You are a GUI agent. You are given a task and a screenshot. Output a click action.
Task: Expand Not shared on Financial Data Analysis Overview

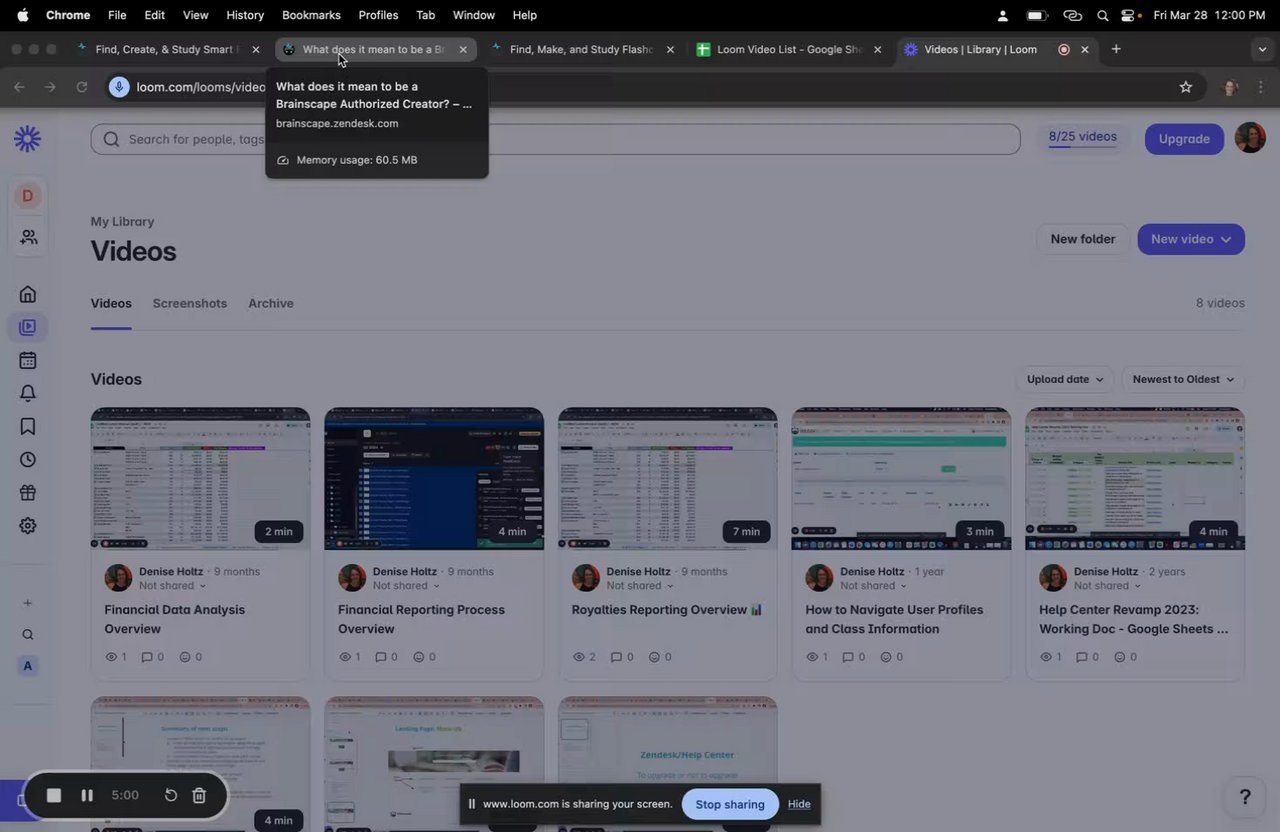[x=173, y=586]
